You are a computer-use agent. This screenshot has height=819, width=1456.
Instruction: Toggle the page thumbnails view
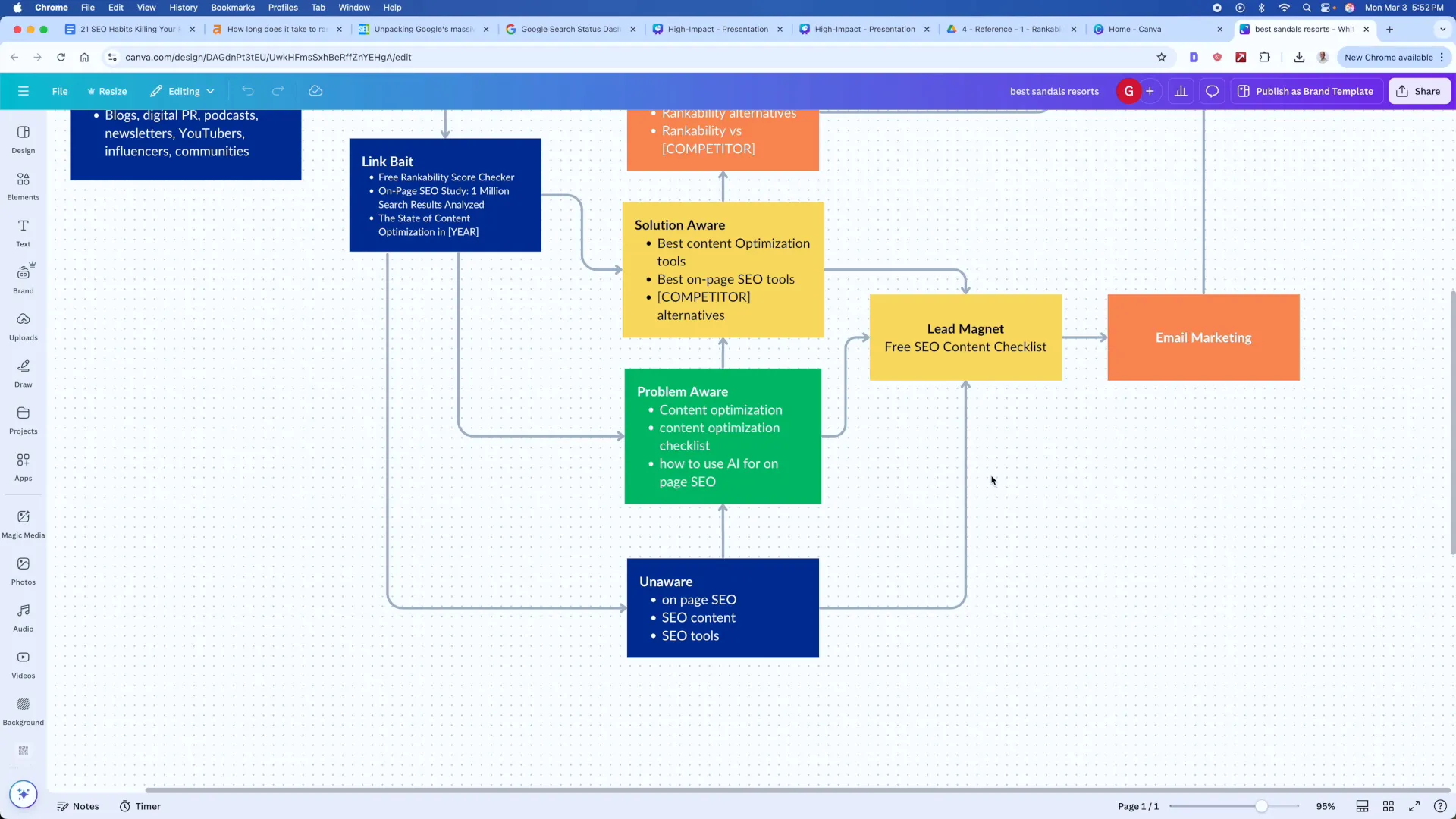point(1362,806)
